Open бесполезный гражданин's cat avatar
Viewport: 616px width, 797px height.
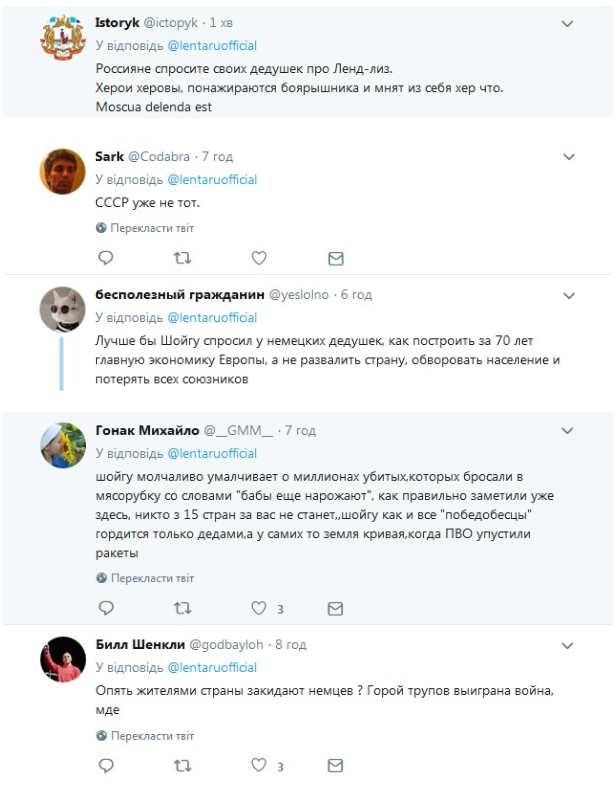coord(61,310)
